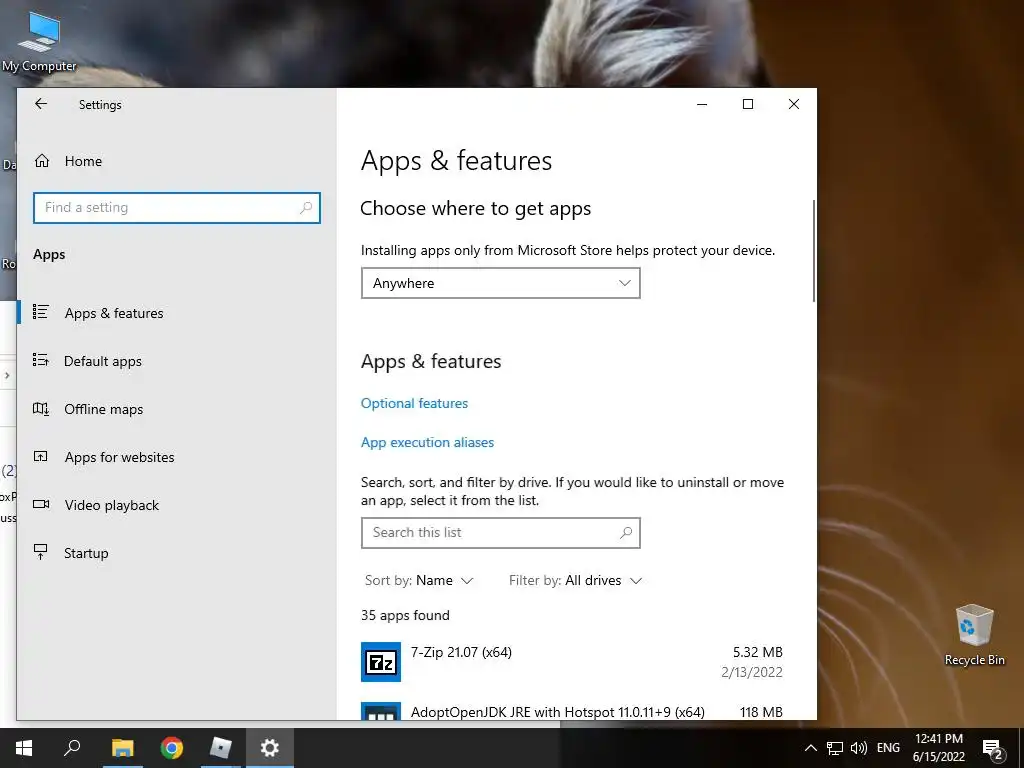Open Apps for websites settings
1024x768 pixels.
point(119,457)
